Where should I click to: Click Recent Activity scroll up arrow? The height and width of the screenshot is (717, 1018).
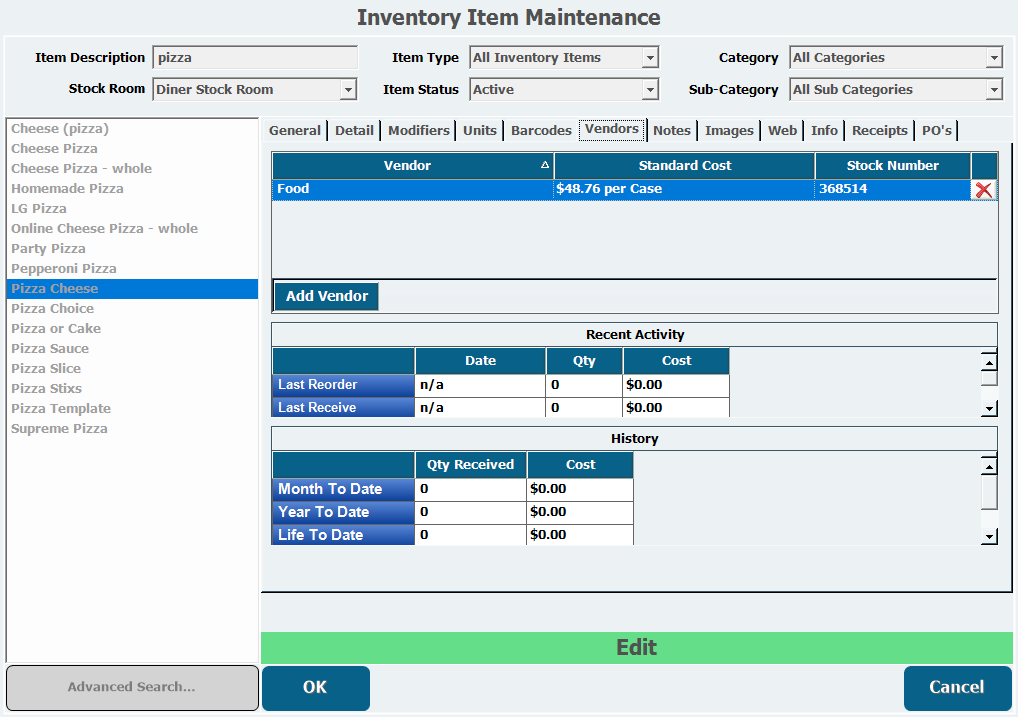pyautogui.click(x=989, y=363)
